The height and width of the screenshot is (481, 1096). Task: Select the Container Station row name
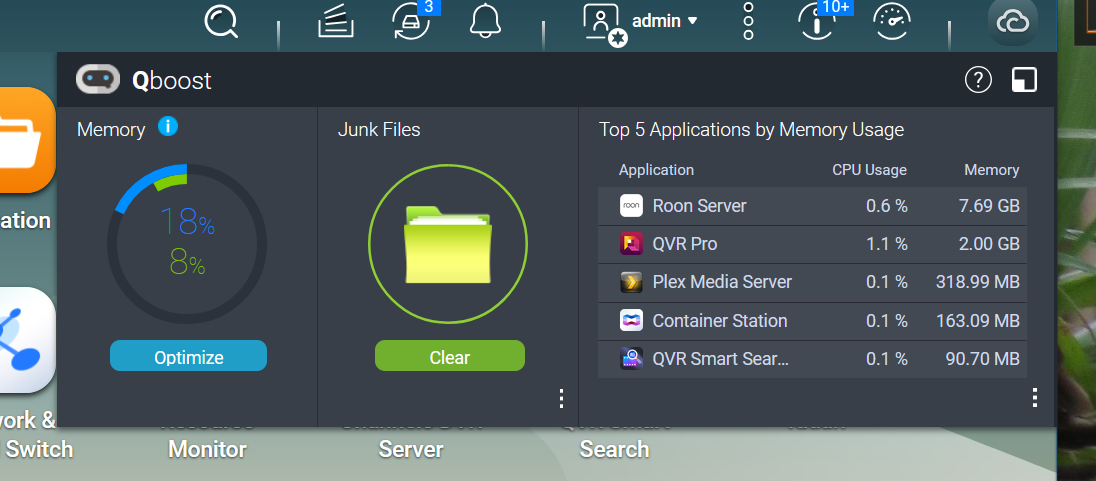(720, 321)
